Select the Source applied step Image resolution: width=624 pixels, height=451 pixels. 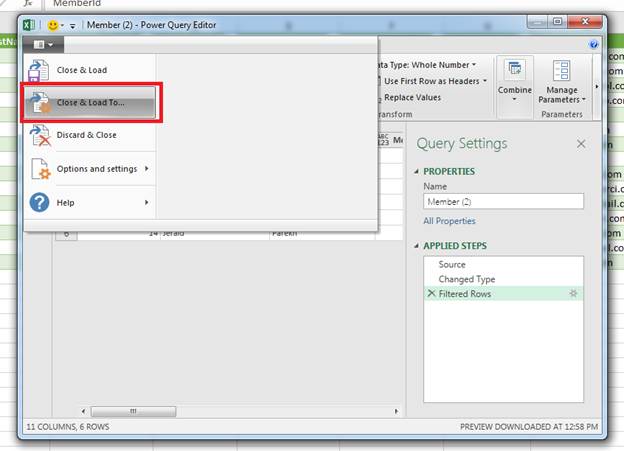pos(503,264)
